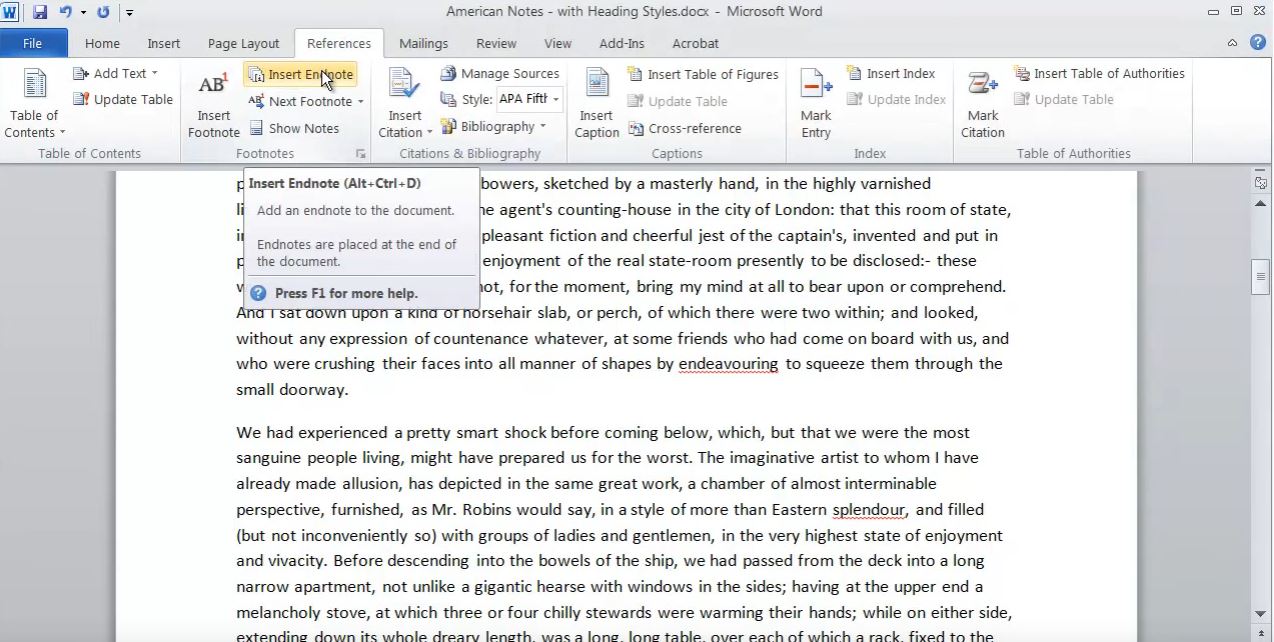Click the Undo button
This screenshot has width=1274, height=642.
coord(66,12)
